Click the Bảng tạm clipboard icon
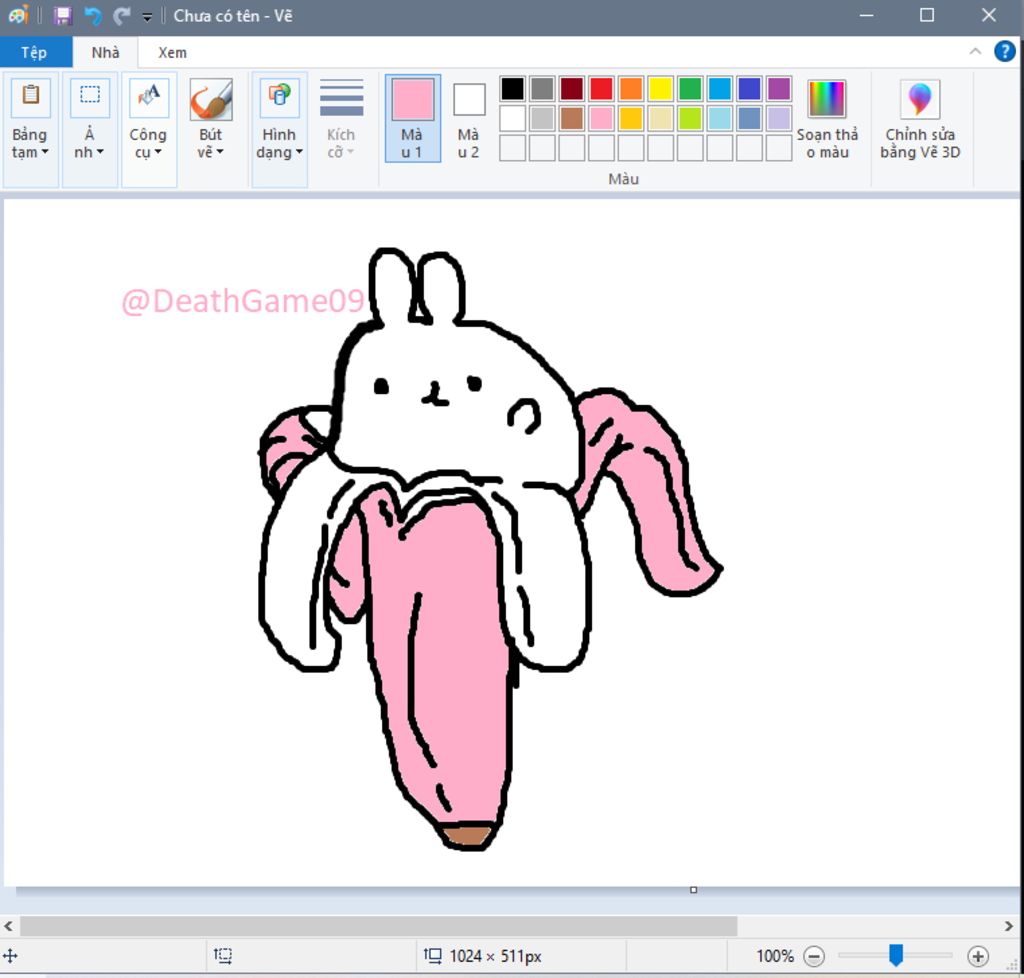The height and width of the screenshot is (978, 1024). pos(30,97)
